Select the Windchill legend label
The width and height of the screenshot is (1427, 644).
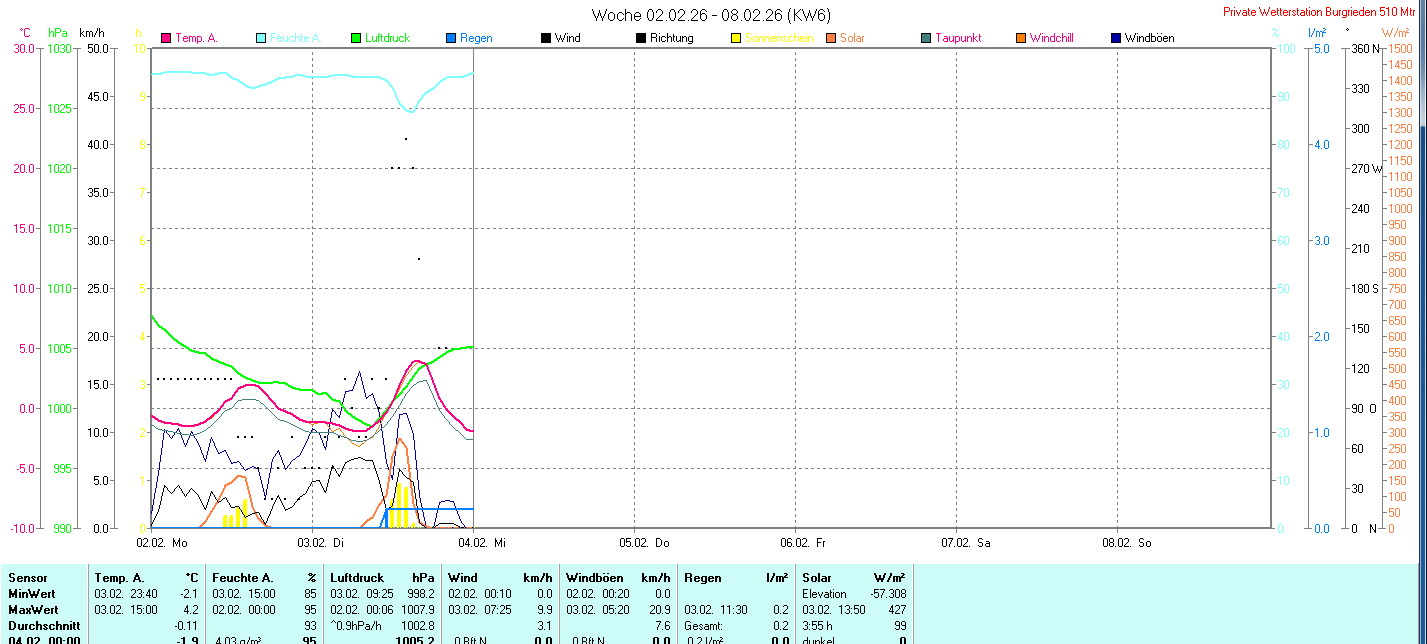pos(1052,38)
